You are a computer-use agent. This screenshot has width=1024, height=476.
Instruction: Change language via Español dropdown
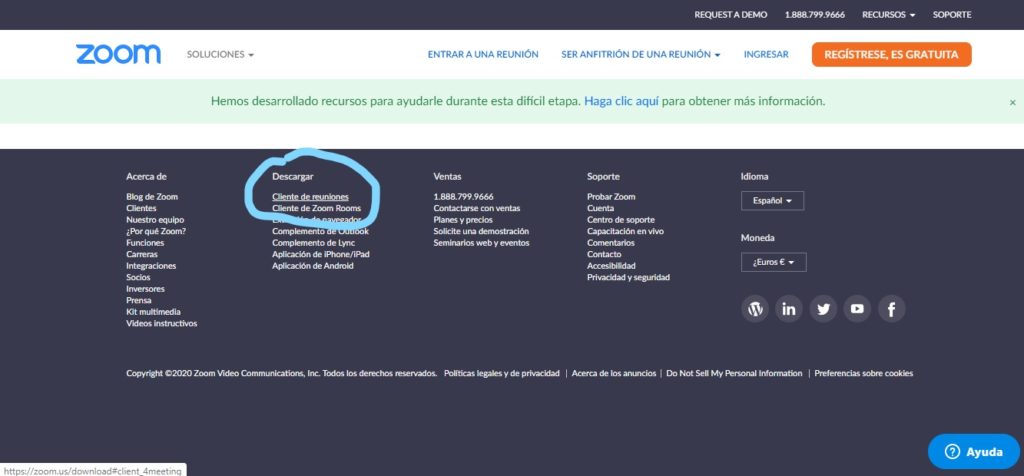pyautogui.click(x=772, y=200)
